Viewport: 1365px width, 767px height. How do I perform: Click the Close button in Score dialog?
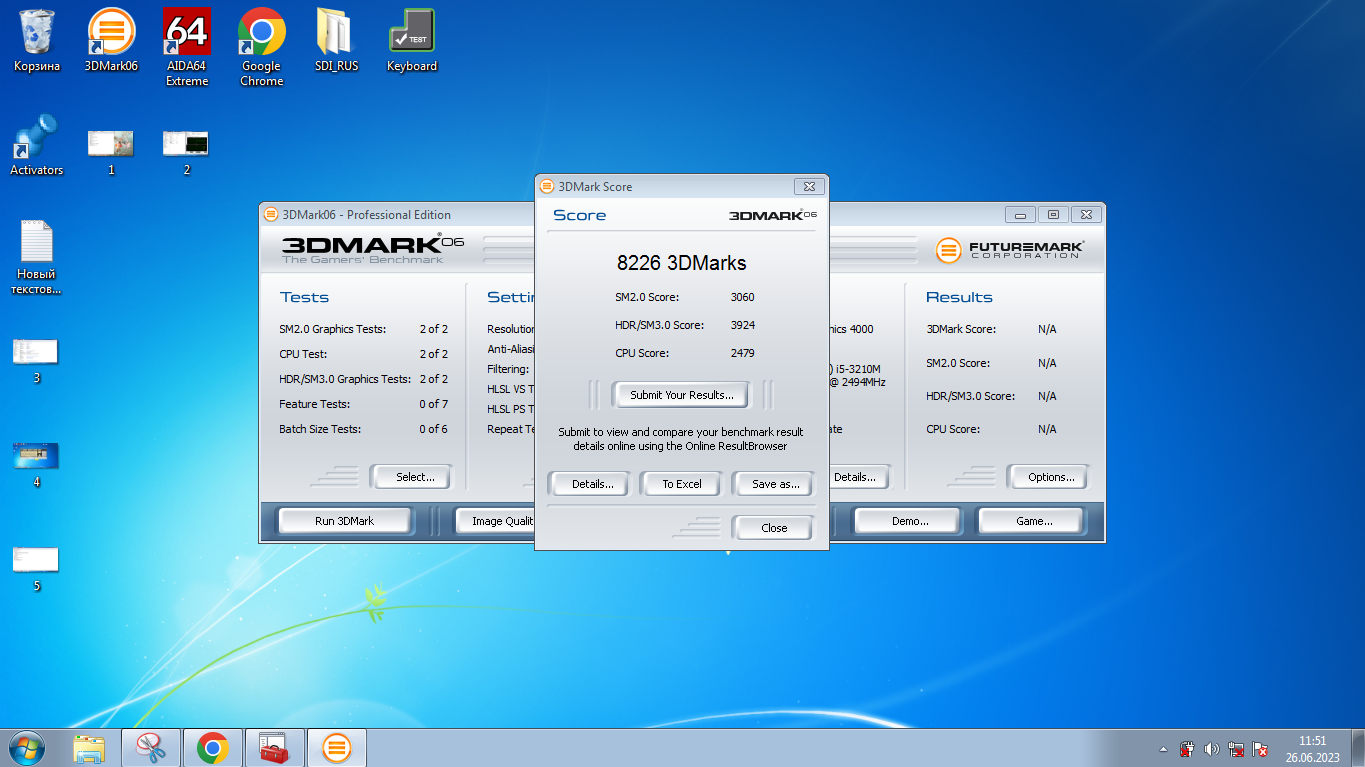774,528
